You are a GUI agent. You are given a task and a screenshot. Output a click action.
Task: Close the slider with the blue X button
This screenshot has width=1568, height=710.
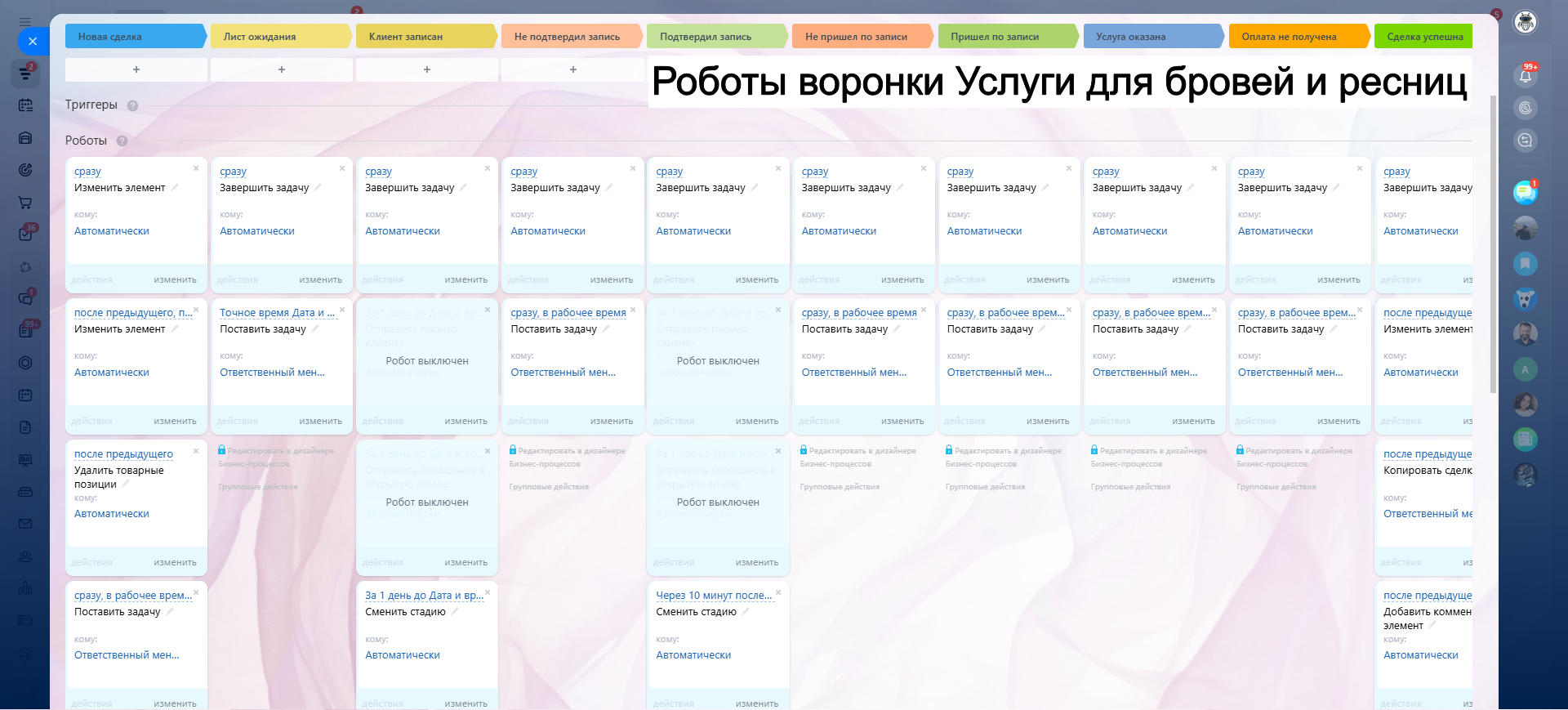click(33, 41)
